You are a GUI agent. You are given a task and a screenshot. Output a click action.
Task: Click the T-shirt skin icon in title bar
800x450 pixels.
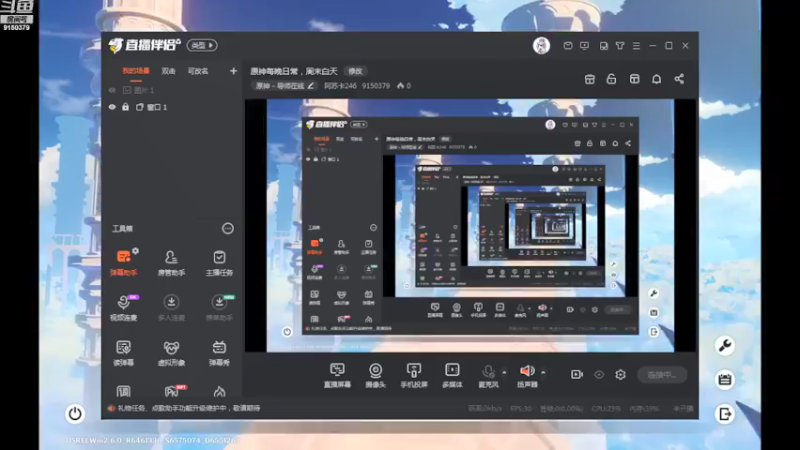[x=620, y=46]
